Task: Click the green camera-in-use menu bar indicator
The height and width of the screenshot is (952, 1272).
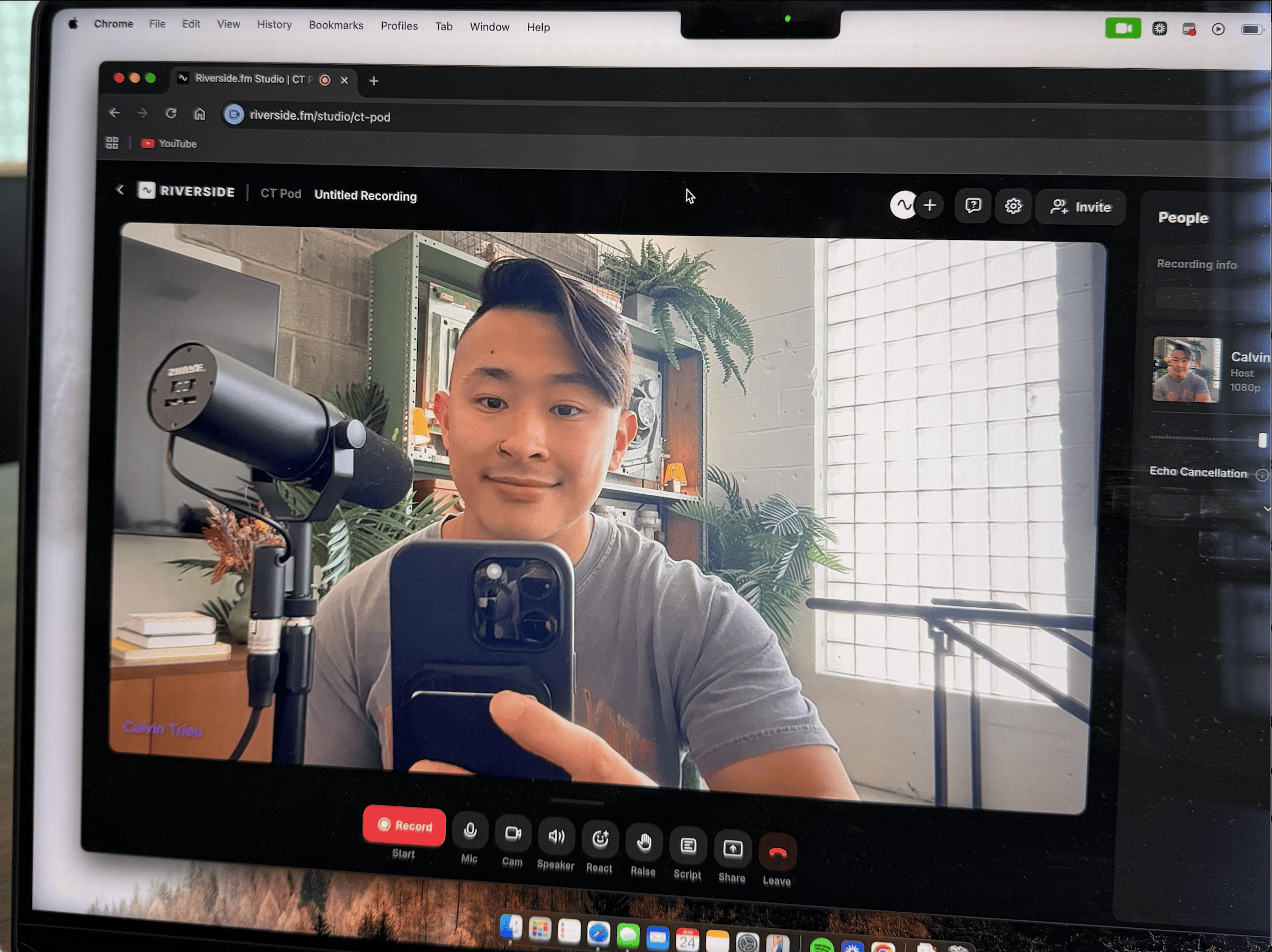Action: [x=1123, y=28]
